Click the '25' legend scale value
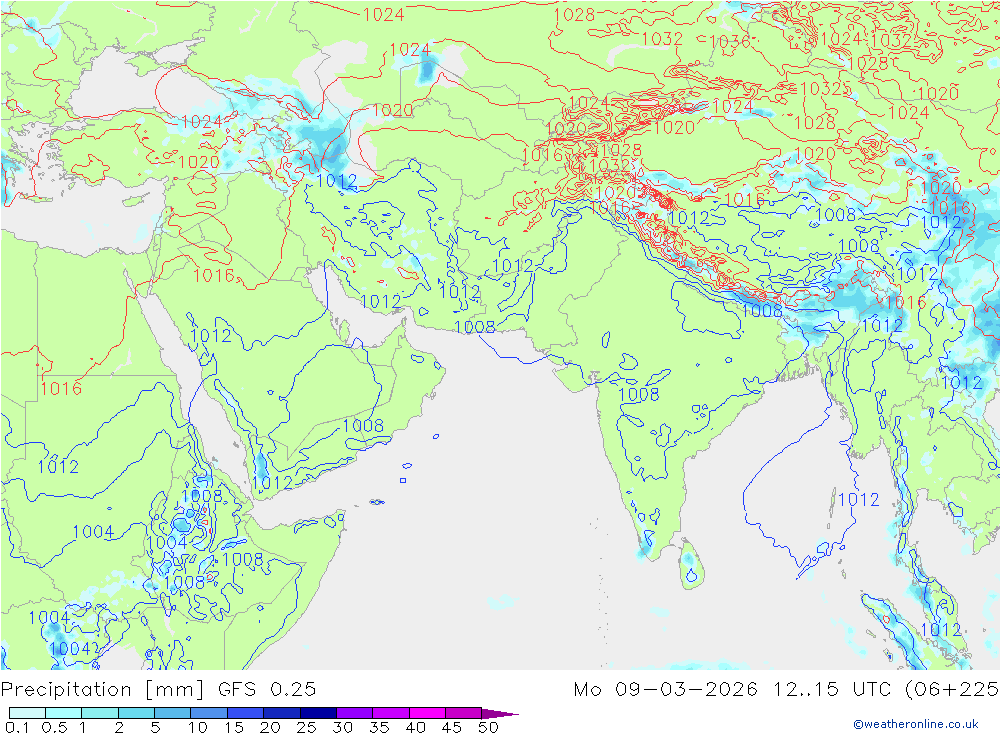Image resolution: width=1000 pixels, height=733 pixels. pyautogui.click(x=307, y=727)
